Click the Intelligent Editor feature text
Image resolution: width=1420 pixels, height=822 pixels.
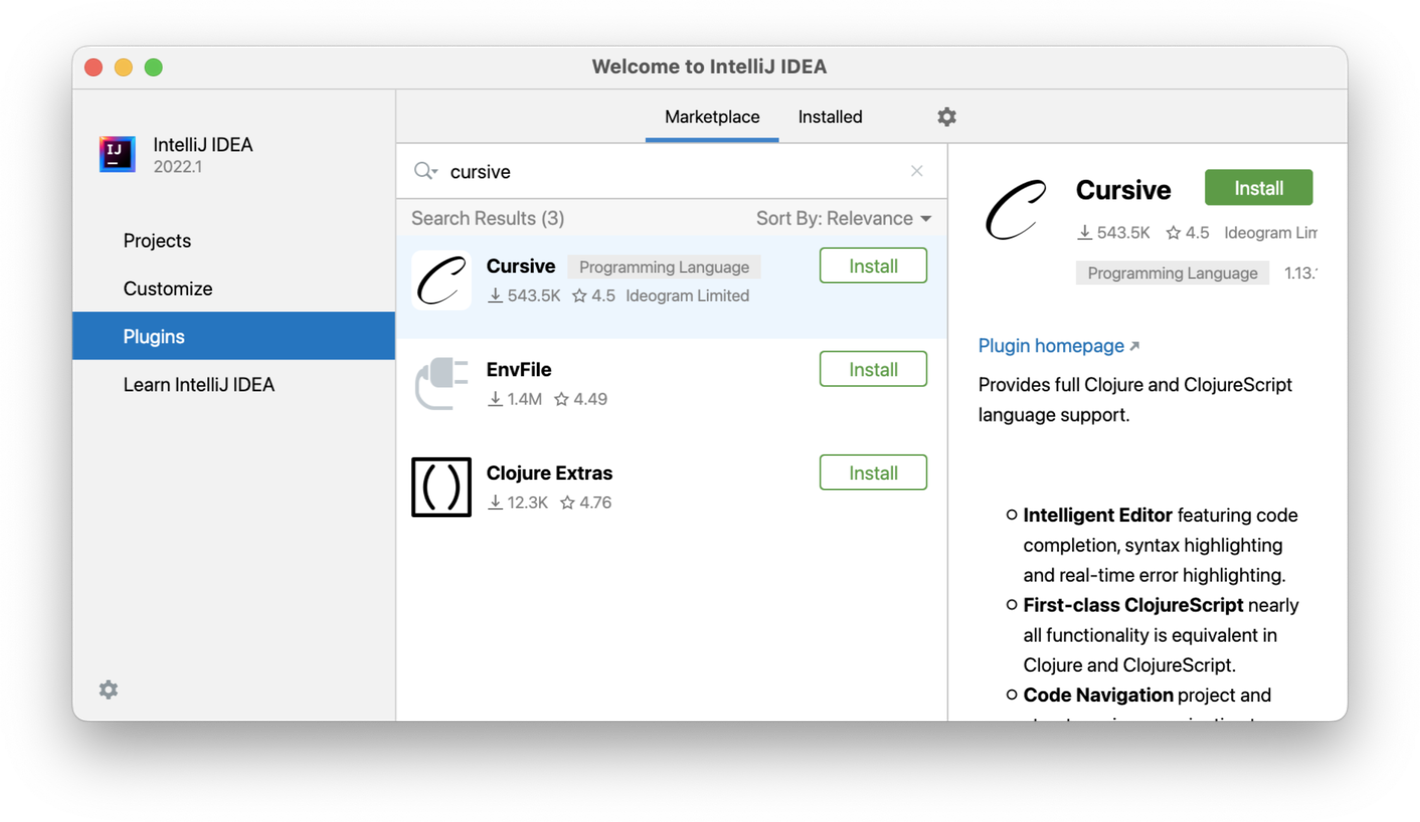(x=1098, y=516)
